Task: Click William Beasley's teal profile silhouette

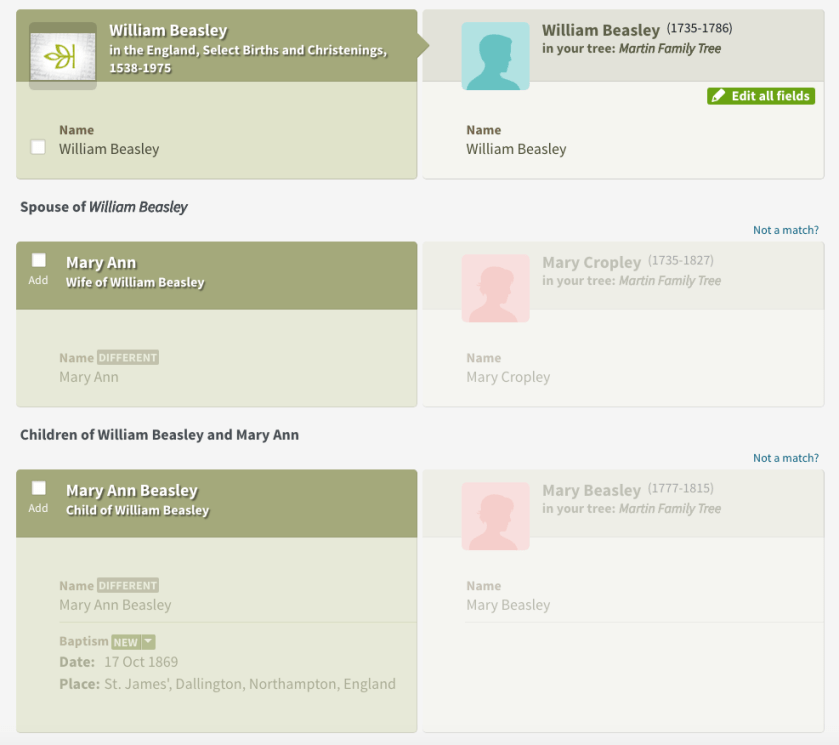Action: (x=496, y=56)
